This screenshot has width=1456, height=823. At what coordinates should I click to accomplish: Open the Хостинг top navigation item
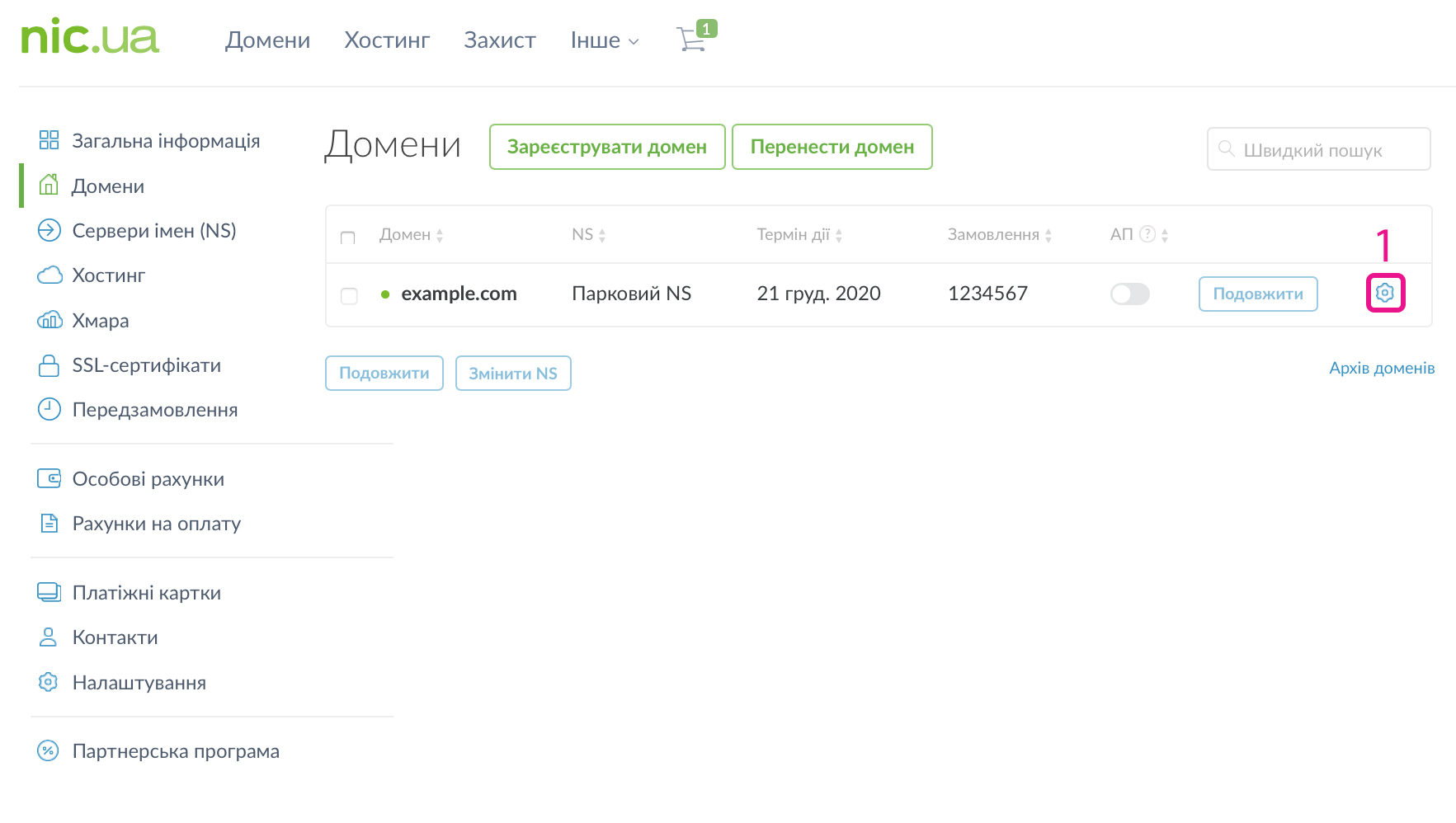pyautogui.click(x=387, y=40)
